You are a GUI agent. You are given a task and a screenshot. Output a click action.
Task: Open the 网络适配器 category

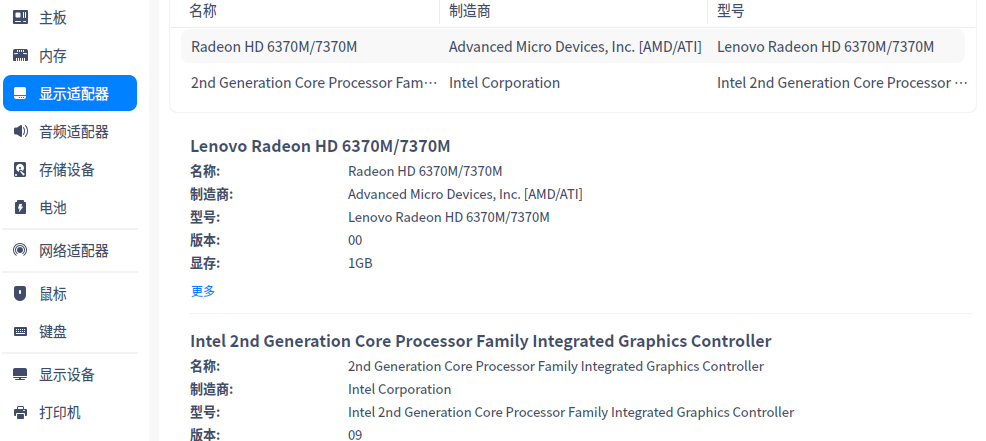click(x=73, y=250)
